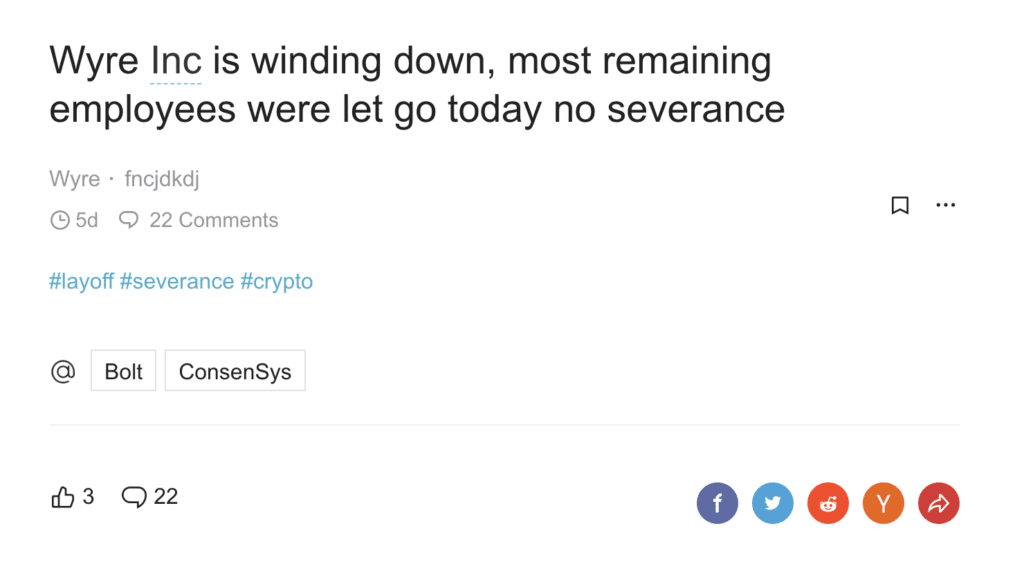The width and height of the screenshot is (1024, 562).
Task: Open the #layoff hashtag
Action: point(82,281)
